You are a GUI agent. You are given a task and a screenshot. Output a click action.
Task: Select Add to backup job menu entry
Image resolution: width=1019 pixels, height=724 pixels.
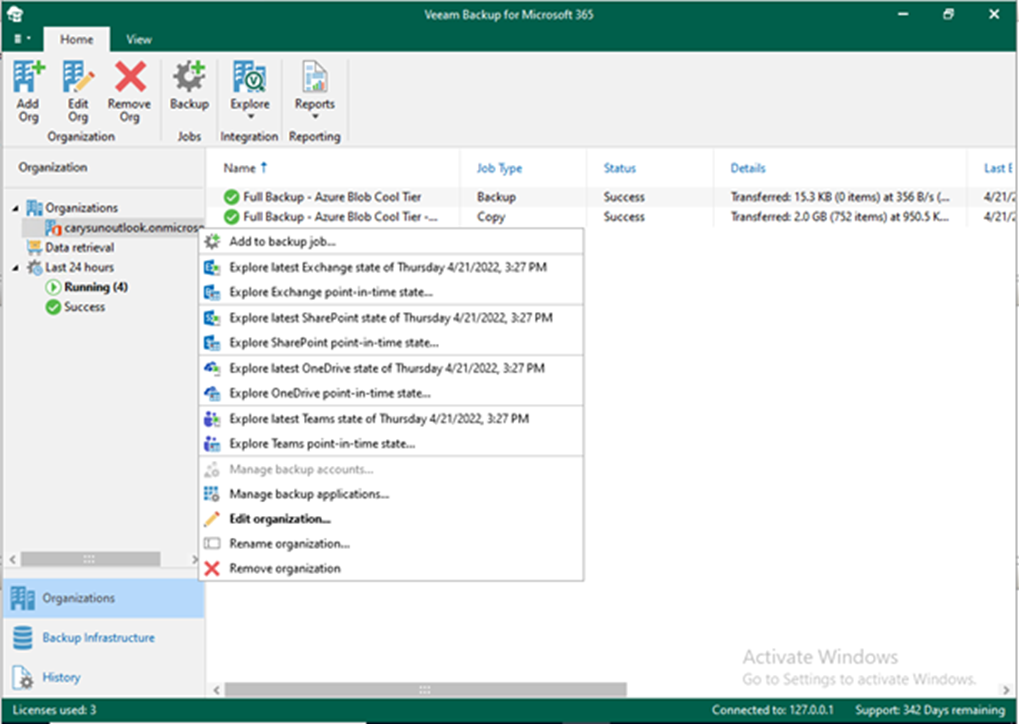pyautogui.click(x=282, y=242)
